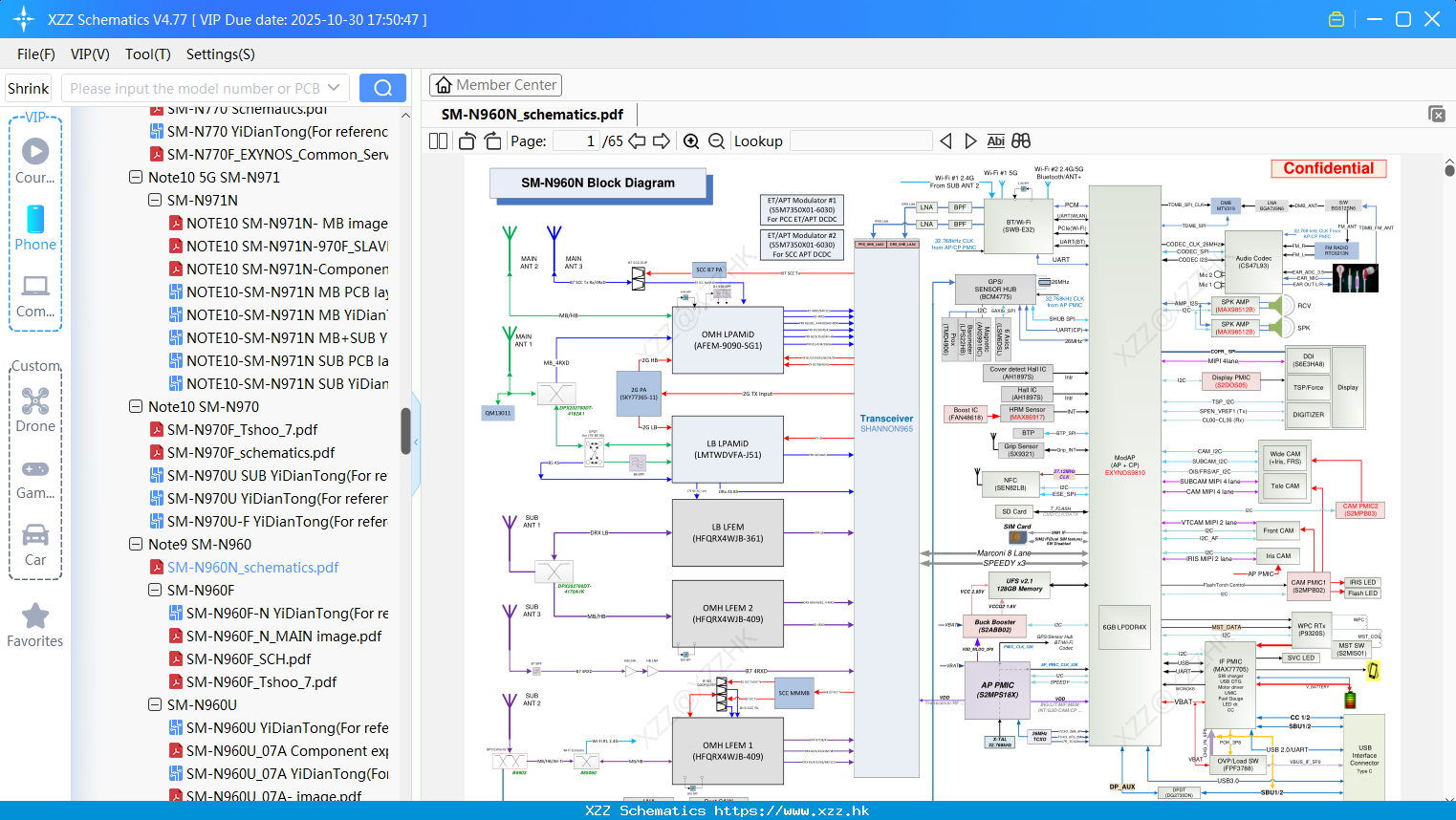Open the Game console category

coord(35,478)
